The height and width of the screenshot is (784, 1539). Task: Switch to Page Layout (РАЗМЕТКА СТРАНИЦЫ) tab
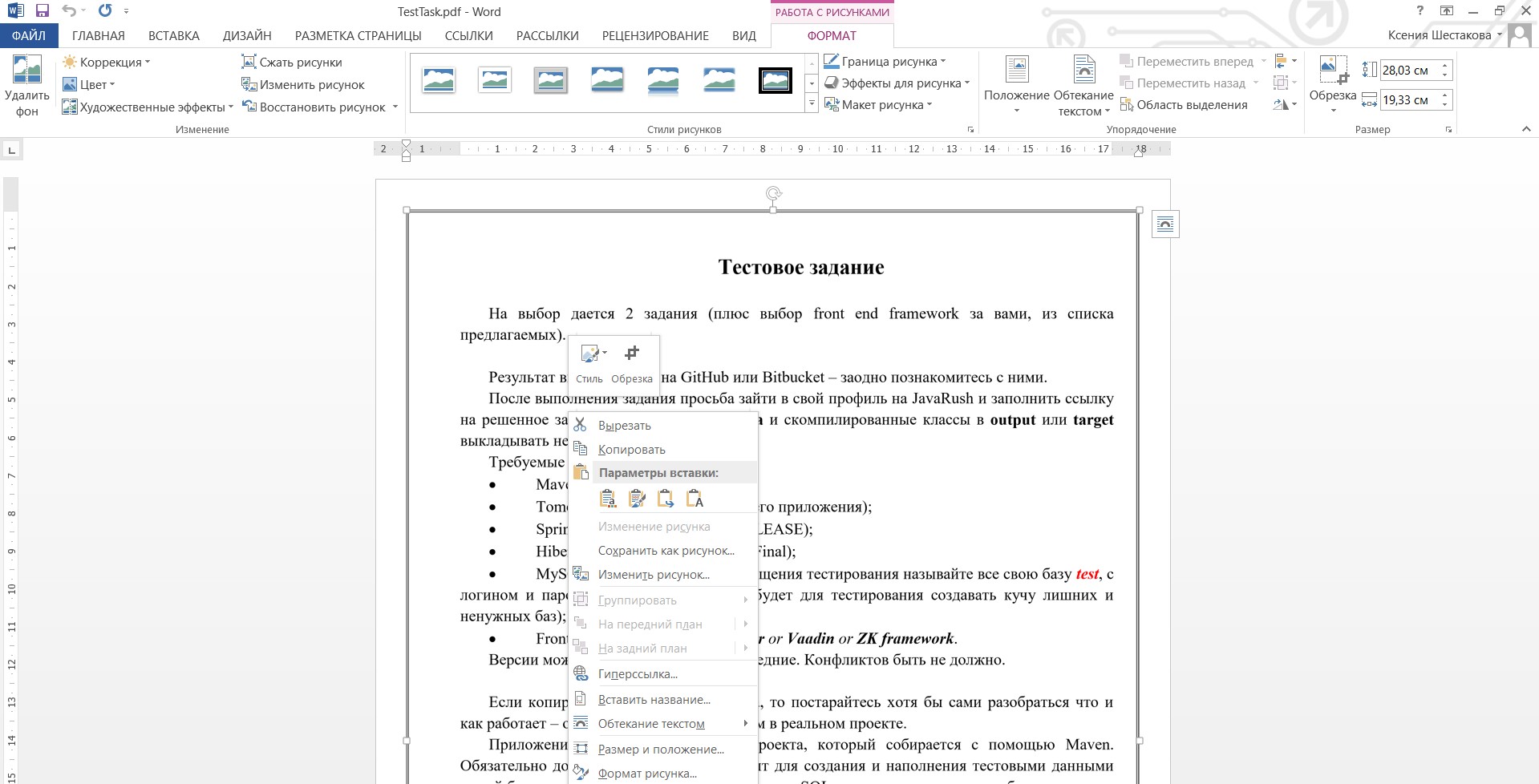click(358, 35)
